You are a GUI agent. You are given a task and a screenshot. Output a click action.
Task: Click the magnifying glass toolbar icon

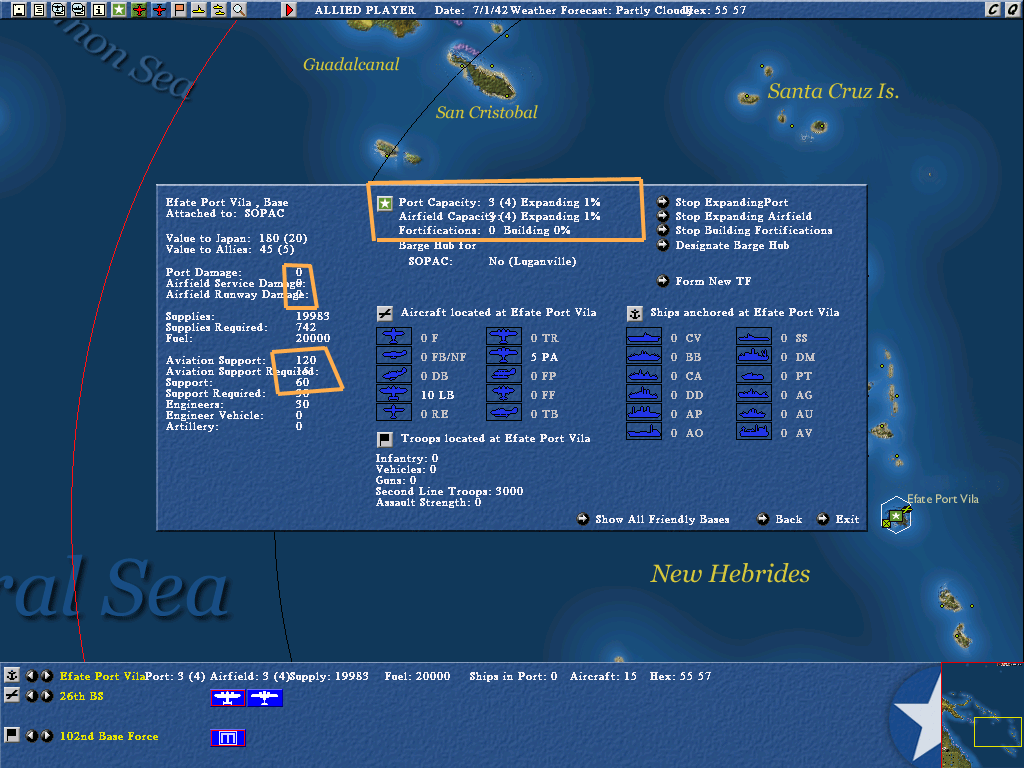[239, 10]
